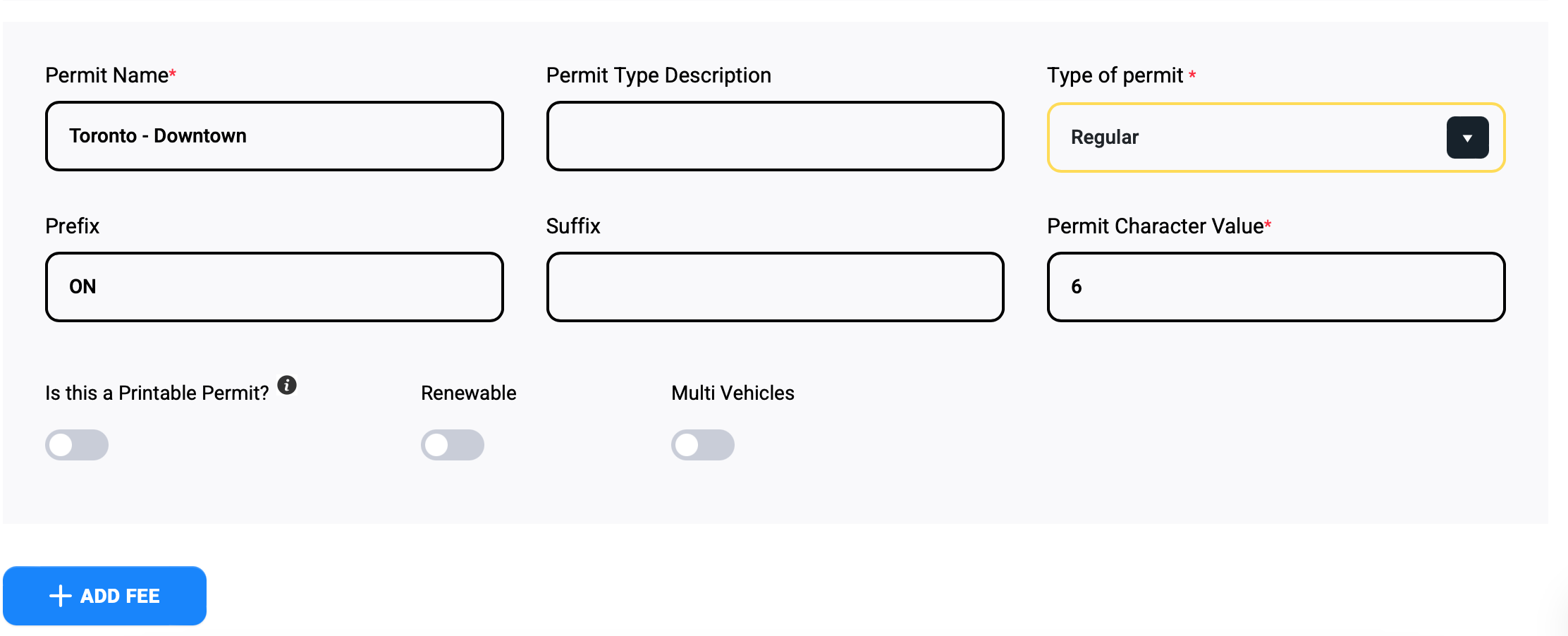The image size is (1568, 636).
Task: Click the Suffix label text
Action: tap(573, 226)
